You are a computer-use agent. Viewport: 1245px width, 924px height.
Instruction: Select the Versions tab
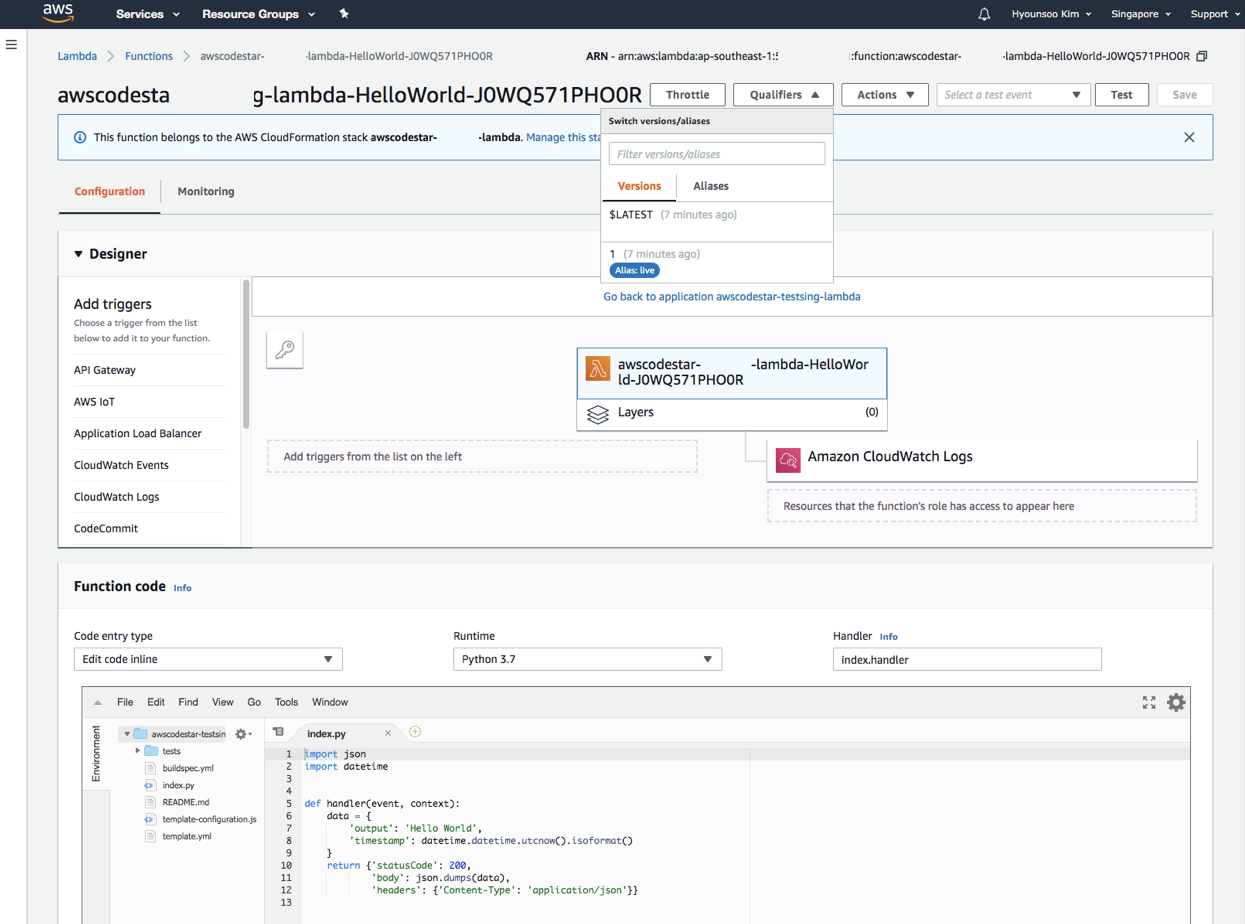pos(639,186)
